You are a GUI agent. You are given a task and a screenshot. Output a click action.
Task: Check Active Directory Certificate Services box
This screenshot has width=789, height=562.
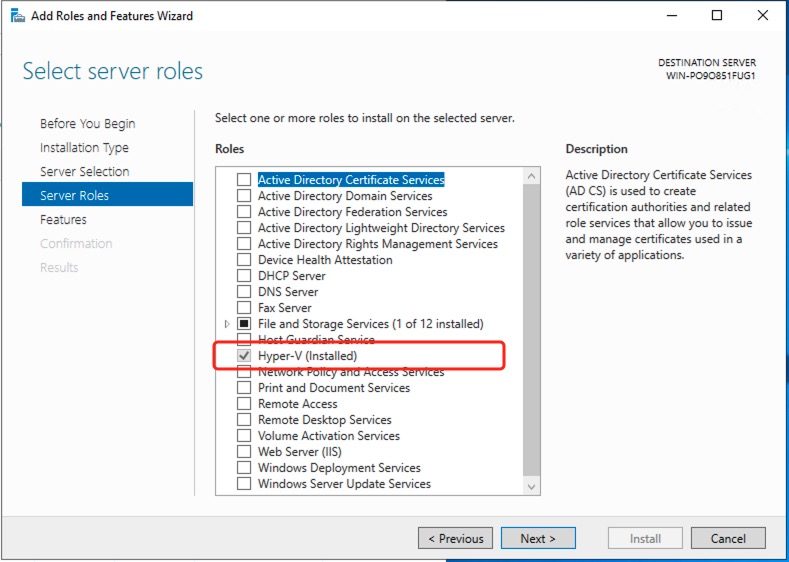pyautogui.click(x=244, y=180)
